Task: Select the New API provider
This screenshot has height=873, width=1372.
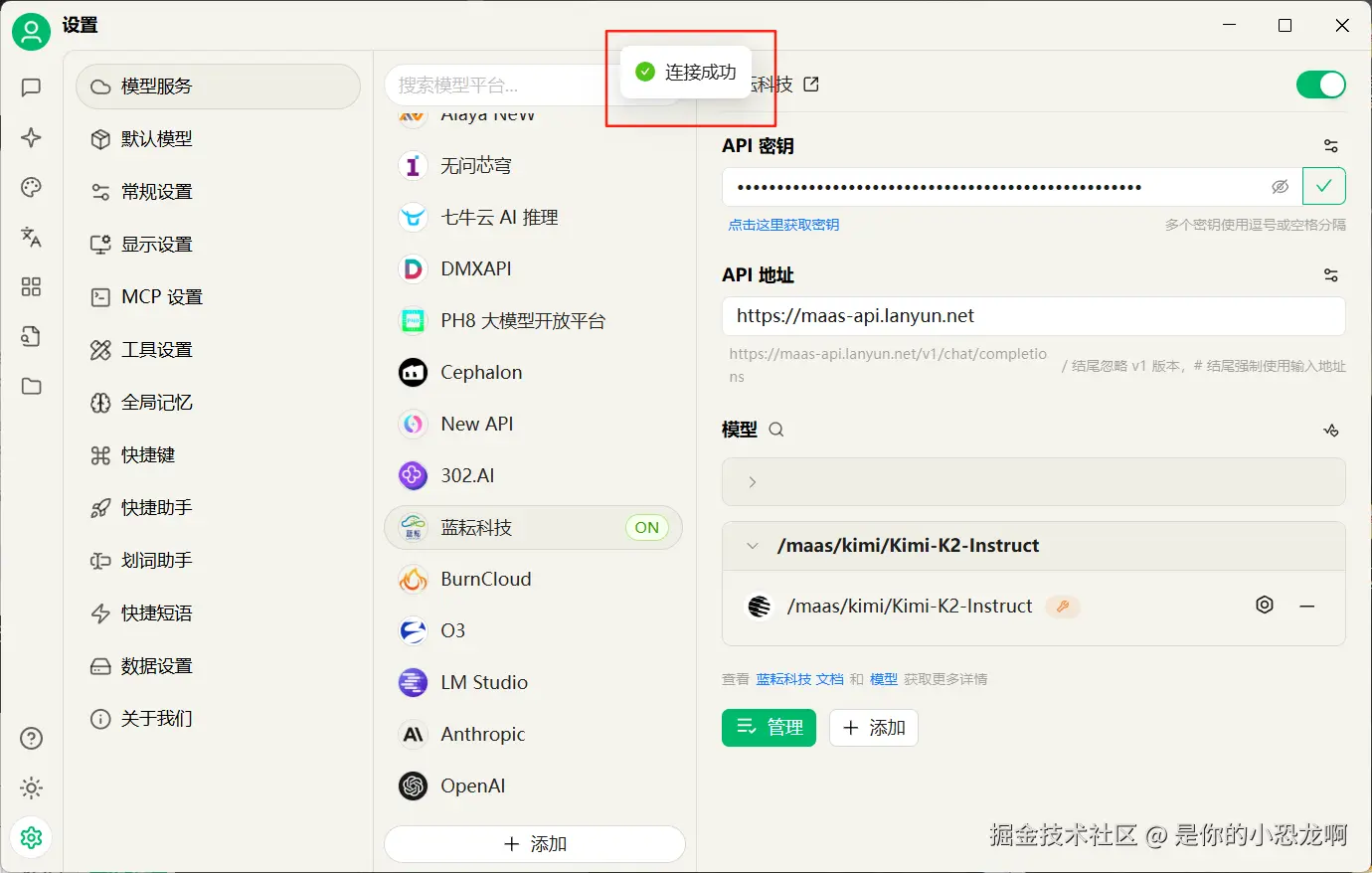Action: [x=534, y=424]
